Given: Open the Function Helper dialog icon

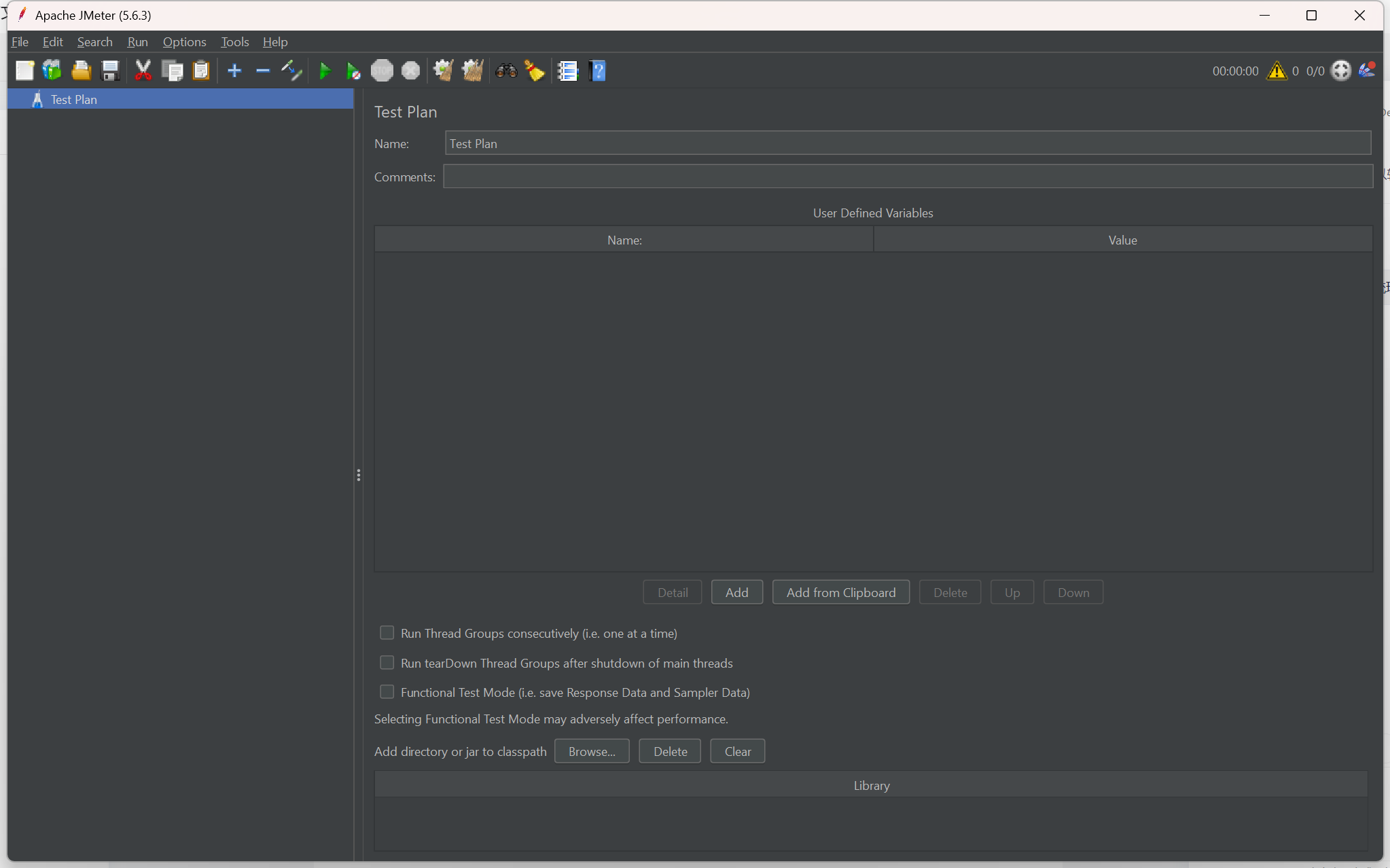Looking at the screenshot, I should coord(568,71).
